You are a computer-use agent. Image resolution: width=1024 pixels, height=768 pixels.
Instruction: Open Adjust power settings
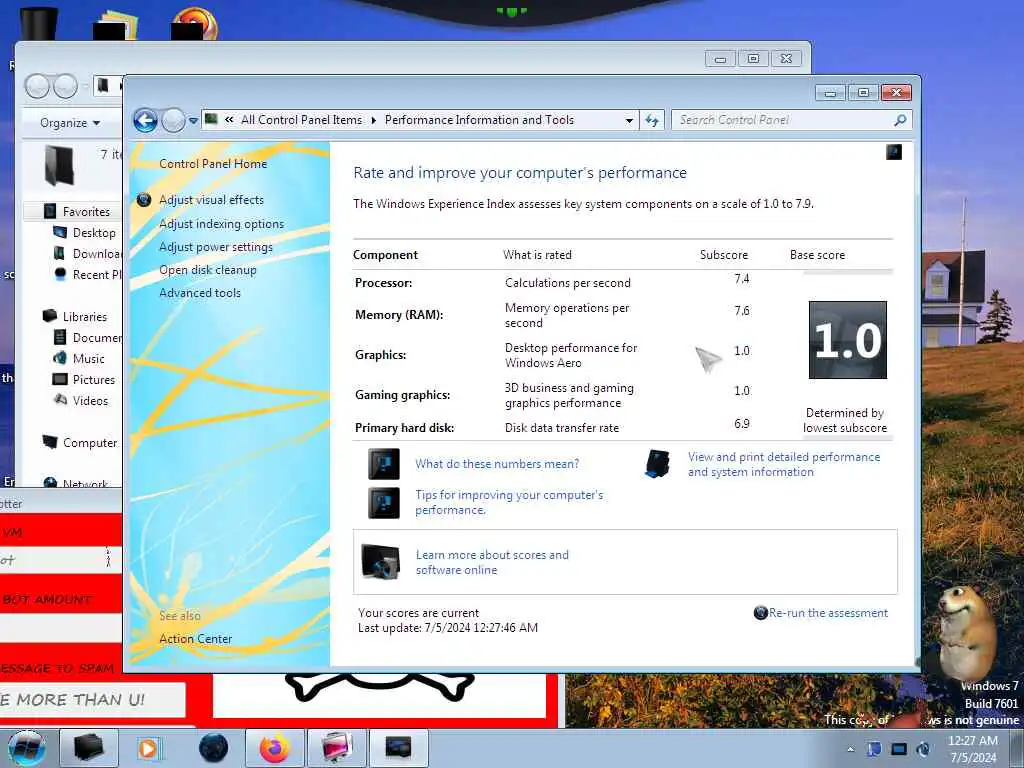point(216,247)
